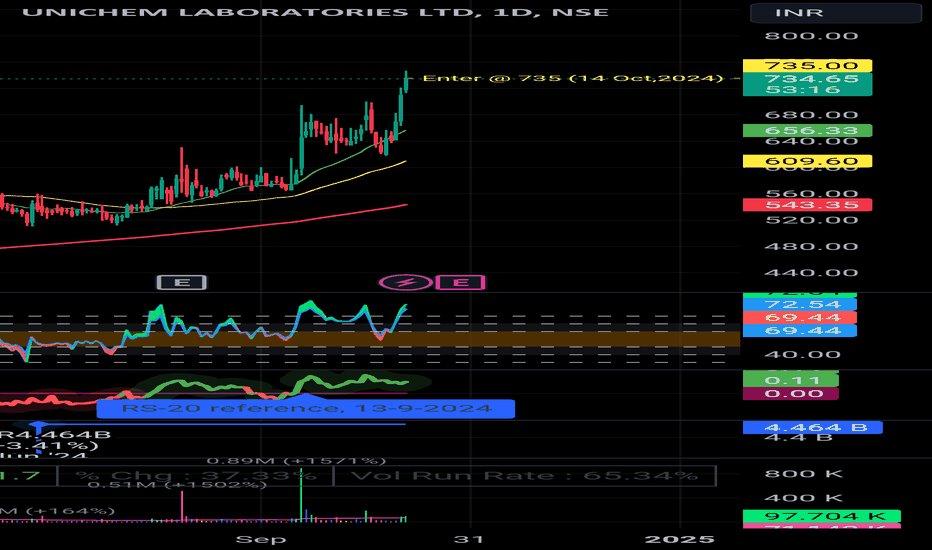This screenshot has width=932, height=550.
Task: Open the INR currency selector
Action: pyautogui.click(x=836, y=12)
